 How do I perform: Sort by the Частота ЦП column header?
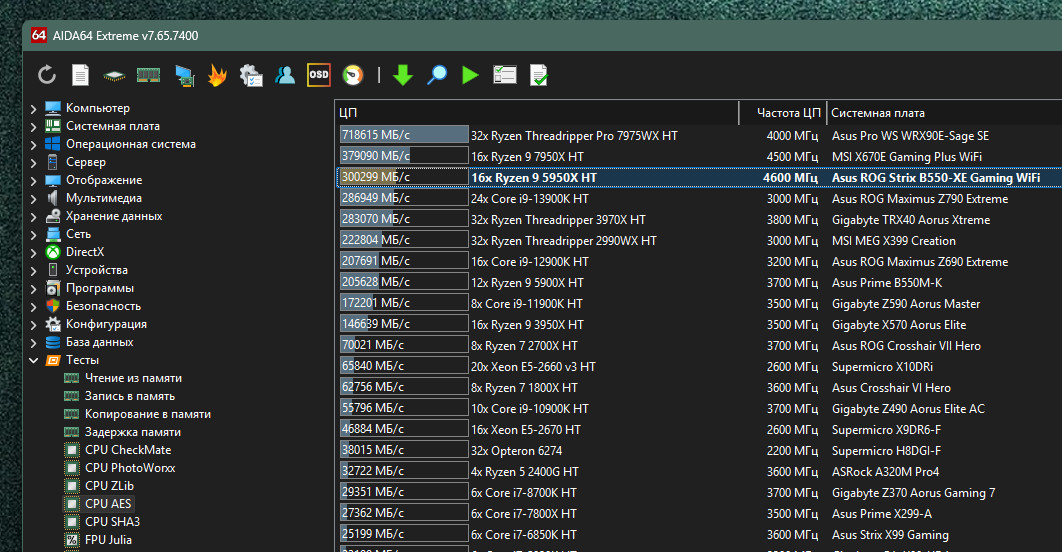[x=783, y=112]
